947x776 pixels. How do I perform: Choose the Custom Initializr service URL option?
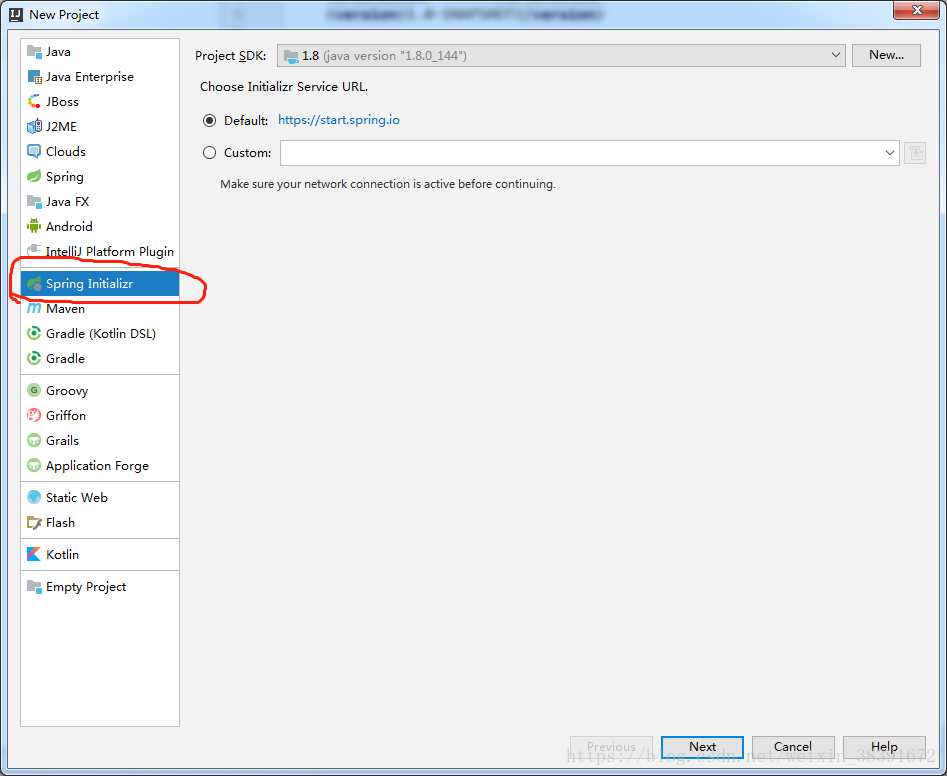pyautogui.click(x=209, y=152)
